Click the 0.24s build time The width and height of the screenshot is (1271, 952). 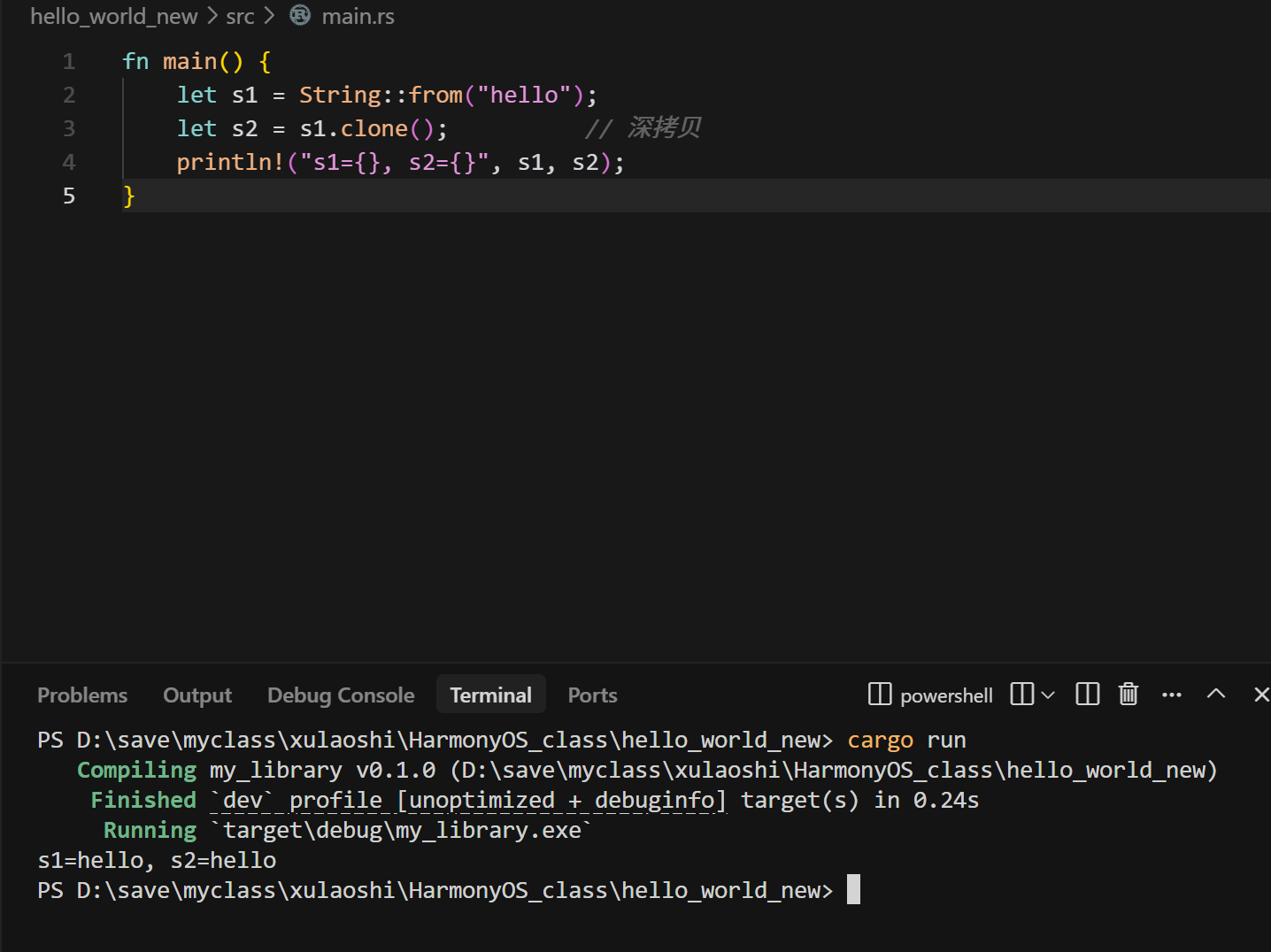tap(946, 801)
